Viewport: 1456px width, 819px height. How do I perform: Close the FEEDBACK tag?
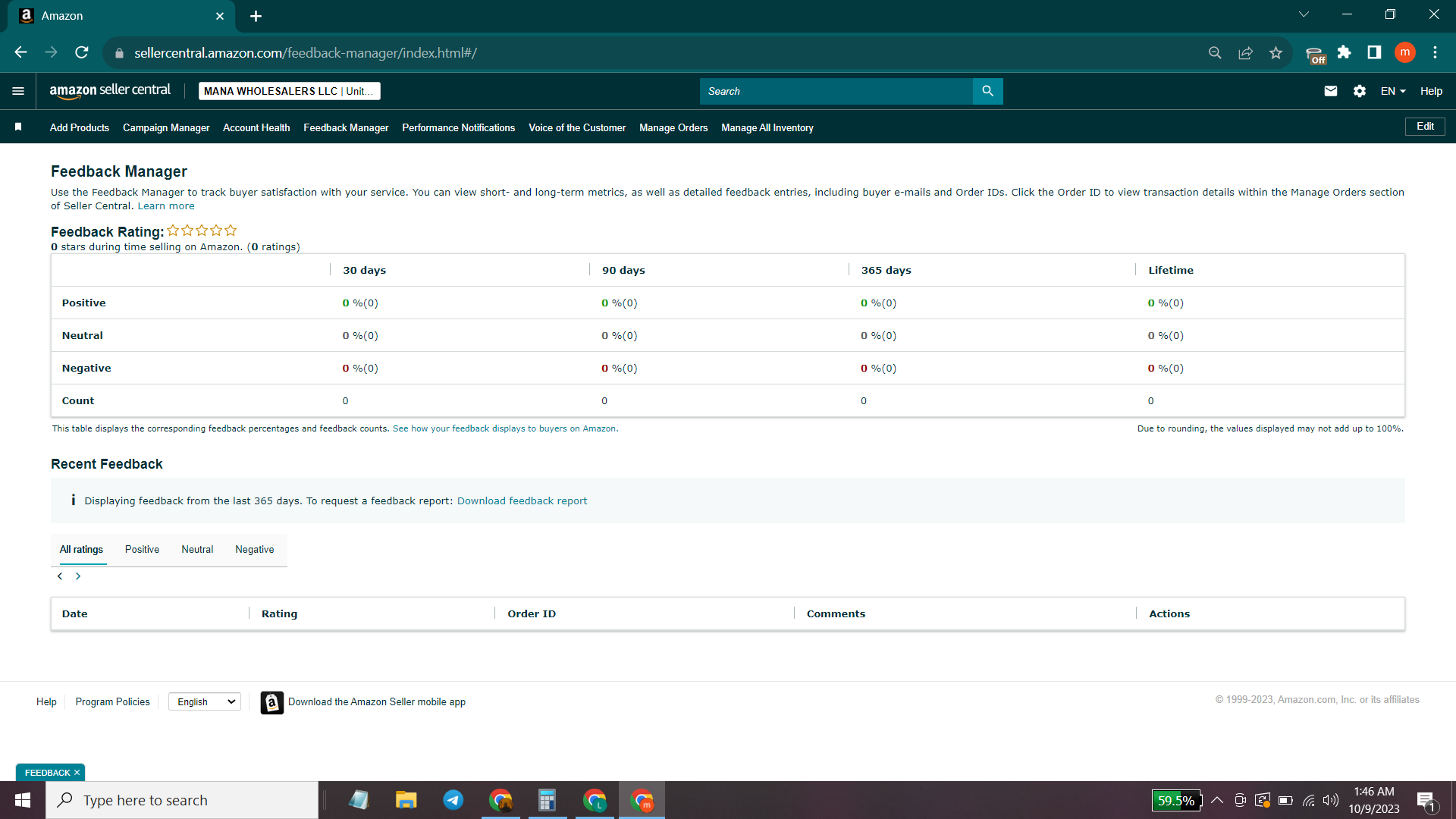(x=77, y=773)
